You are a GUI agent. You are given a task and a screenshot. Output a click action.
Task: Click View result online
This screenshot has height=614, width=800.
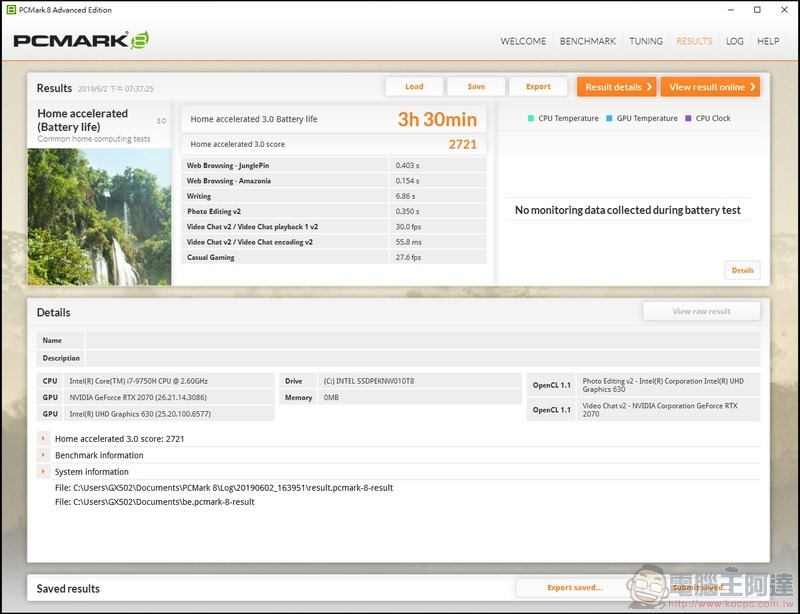click(710, 87)
